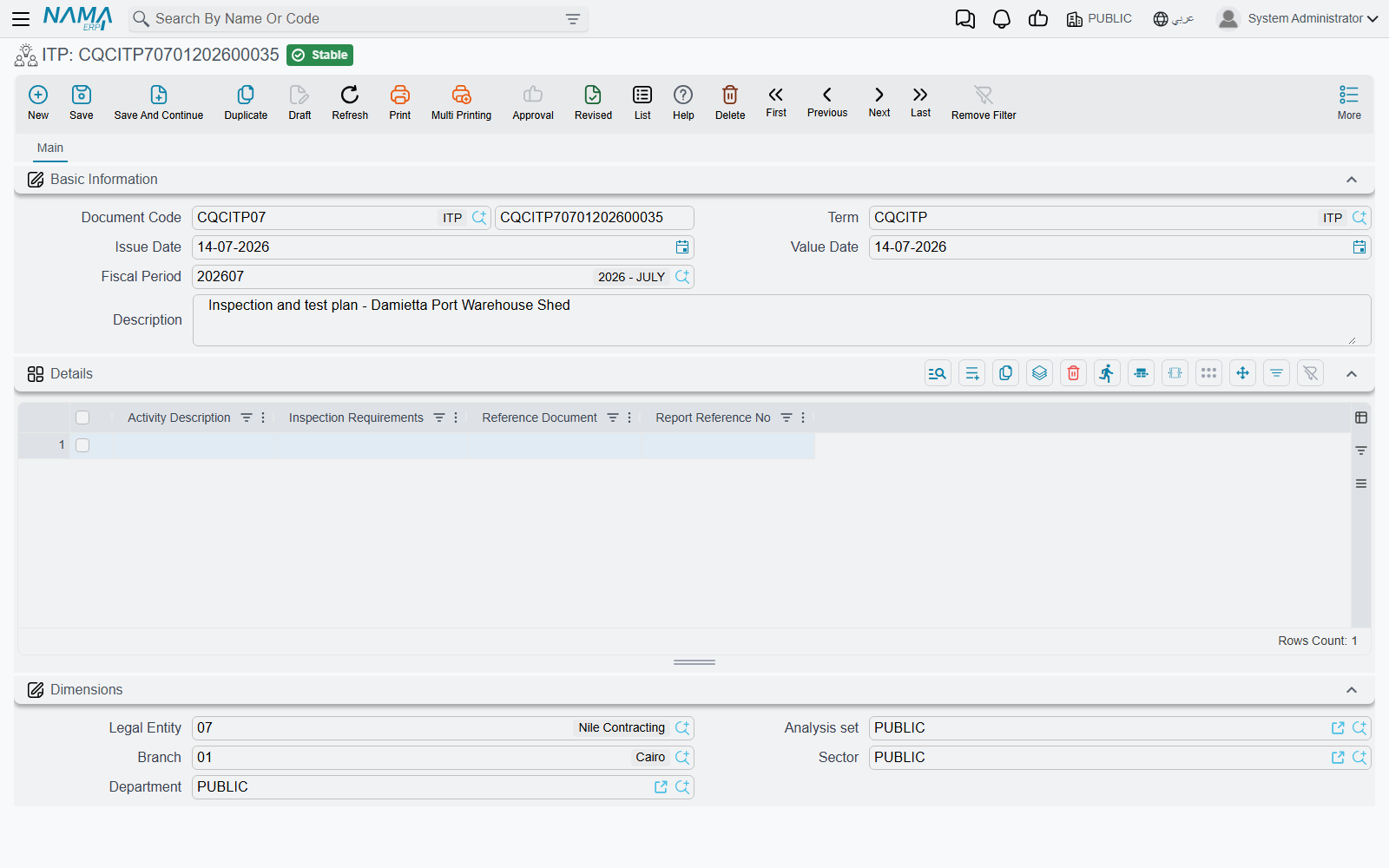Go to Previous record
The image size is (1389, 868).
pos(827,102)
